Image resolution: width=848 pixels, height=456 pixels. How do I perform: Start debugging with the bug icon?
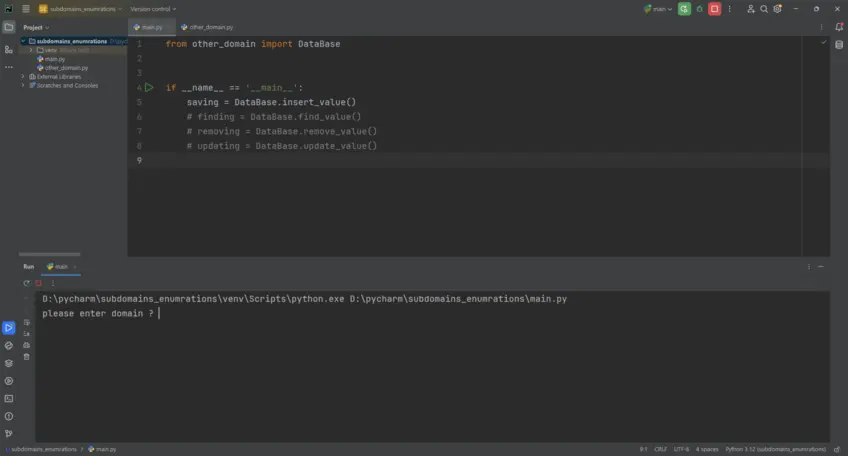pyautogui.click(x=699, y=9)
